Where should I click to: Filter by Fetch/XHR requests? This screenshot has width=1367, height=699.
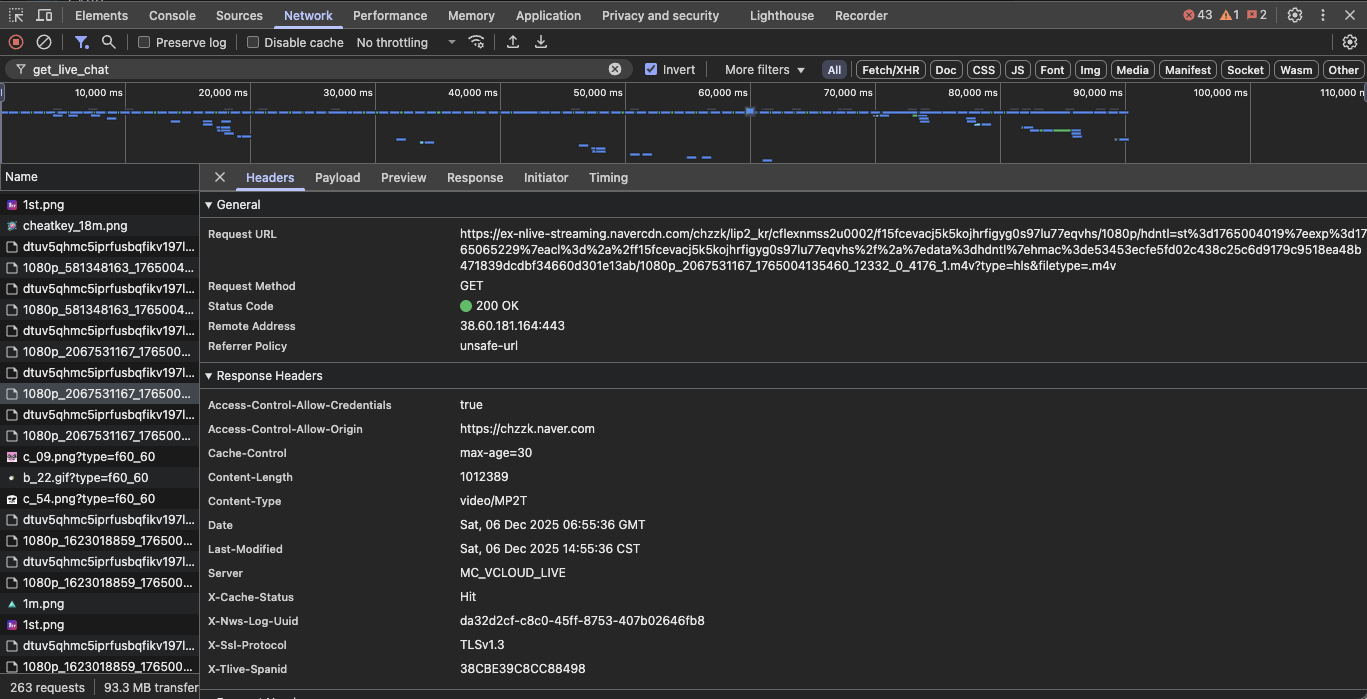pos(890,70)
